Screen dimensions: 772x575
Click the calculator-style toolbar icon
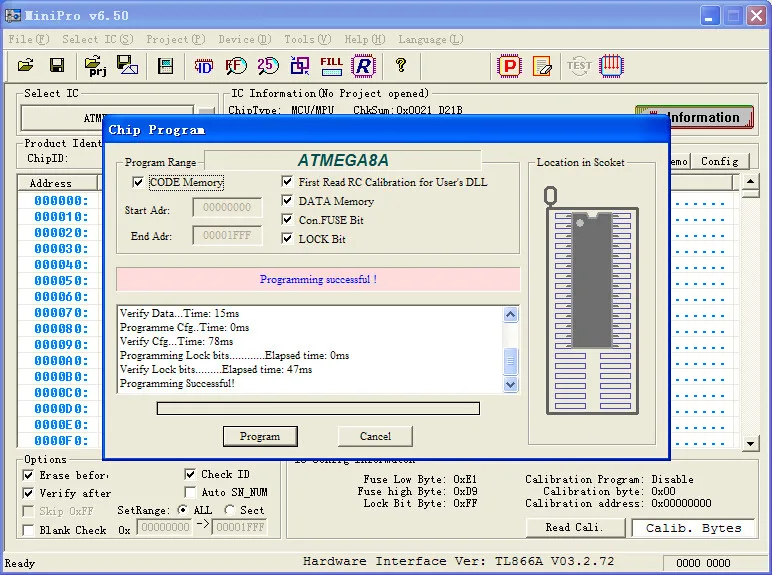click(x=165, y=65)
